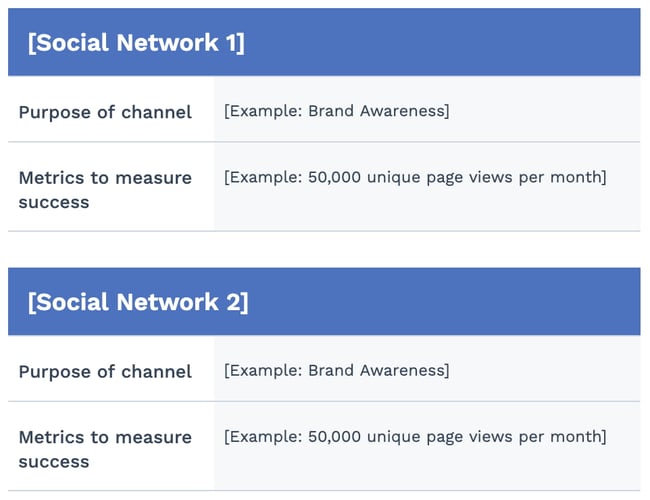Edit Brand Awareness example under Social Network 2
This screenshot has height=500, width=650.
pos(337,370)
